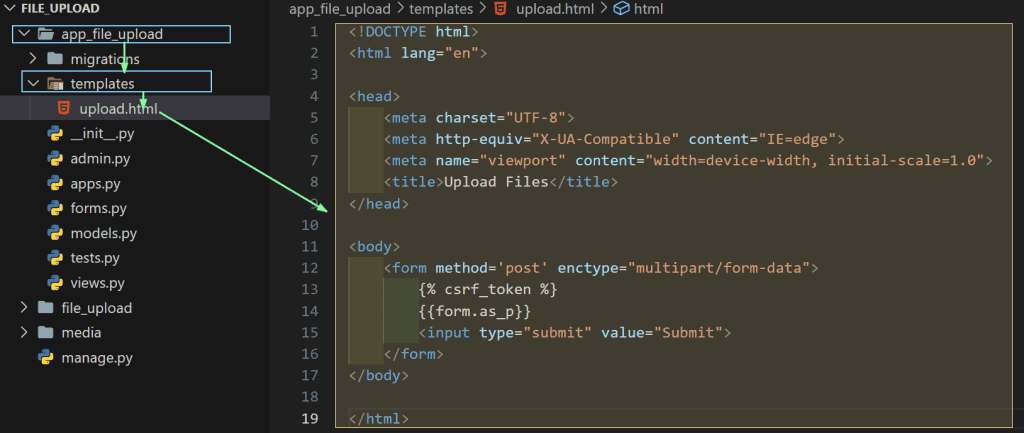Click the templates breadcrumb segment

pyautogui.click(x=441, y=9)
